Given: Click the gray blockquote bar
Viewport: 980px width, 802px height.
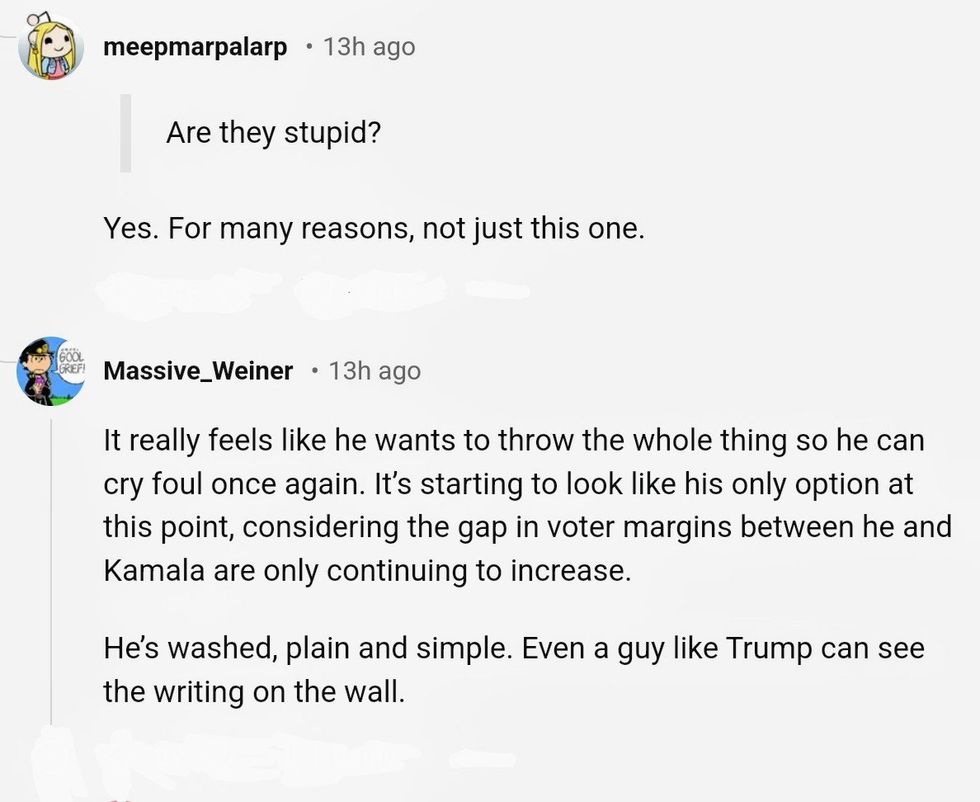Looking at the screenshot, I should pos(126,132).
